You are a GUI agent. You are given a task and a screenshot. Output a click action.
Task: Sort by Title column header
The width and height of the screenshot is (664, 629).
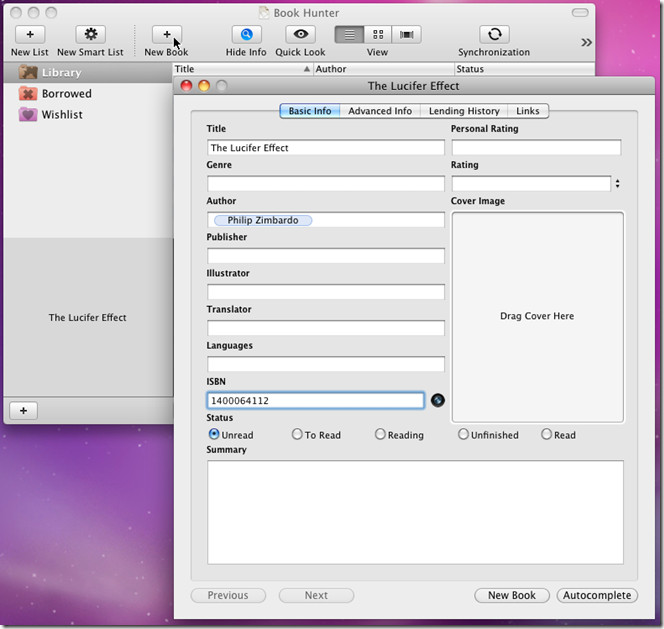pos(243,69)
